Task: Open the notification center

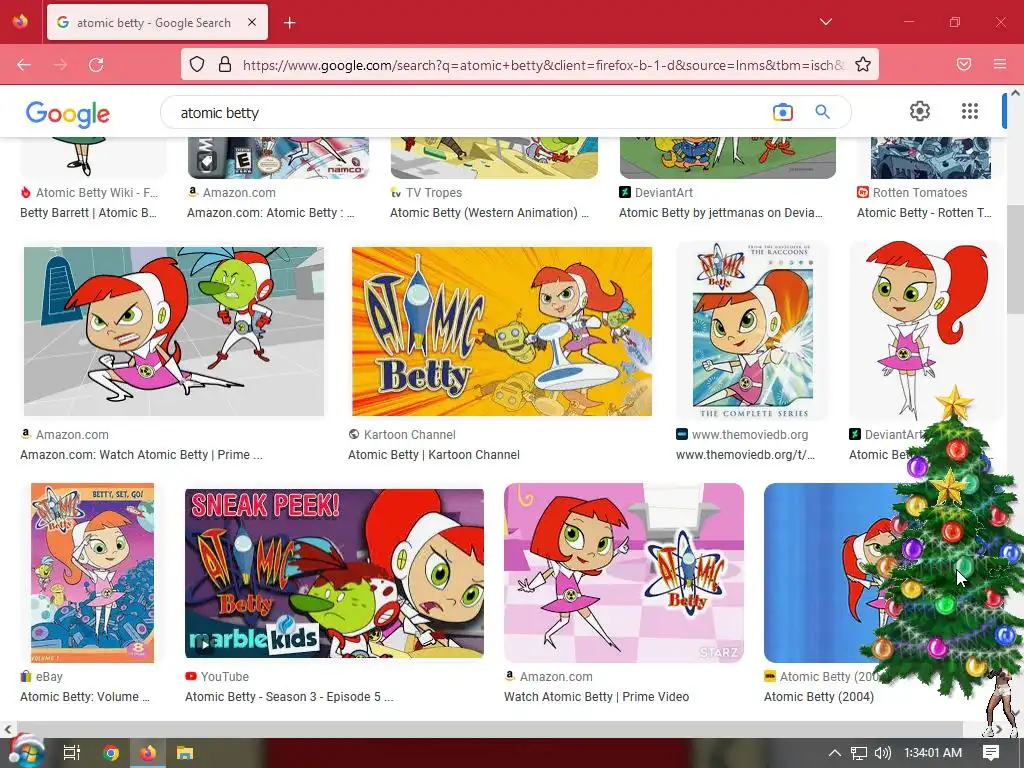Action: 991,753
